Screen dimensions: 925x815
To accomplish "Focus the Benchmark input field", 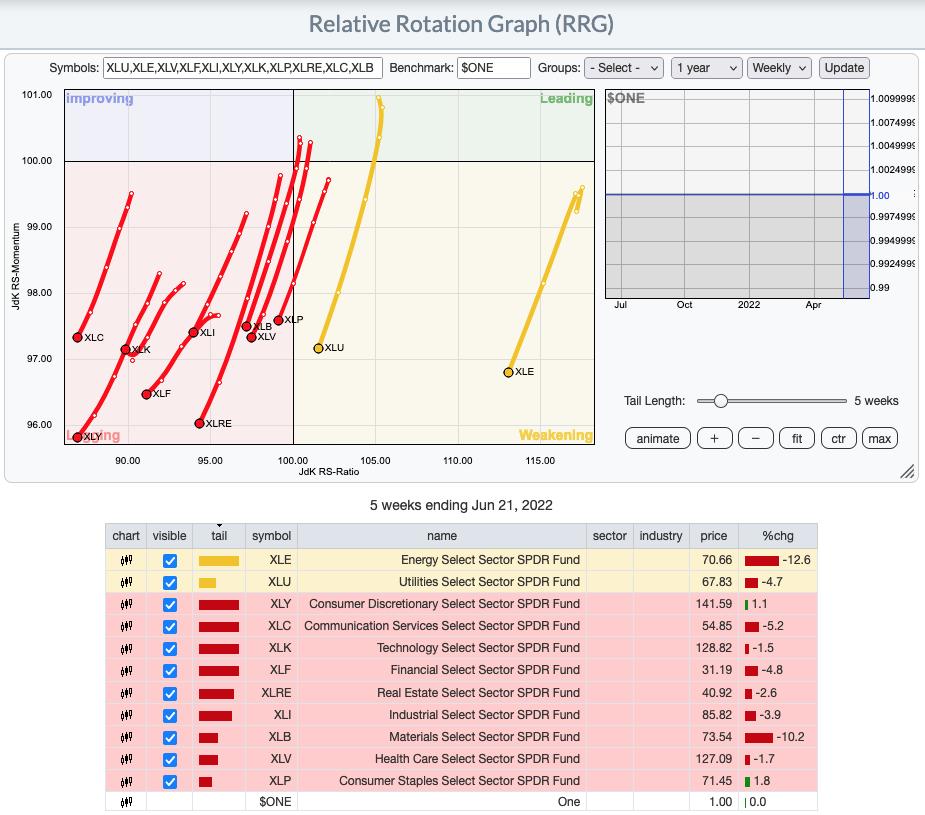I will tap(494, 68).
